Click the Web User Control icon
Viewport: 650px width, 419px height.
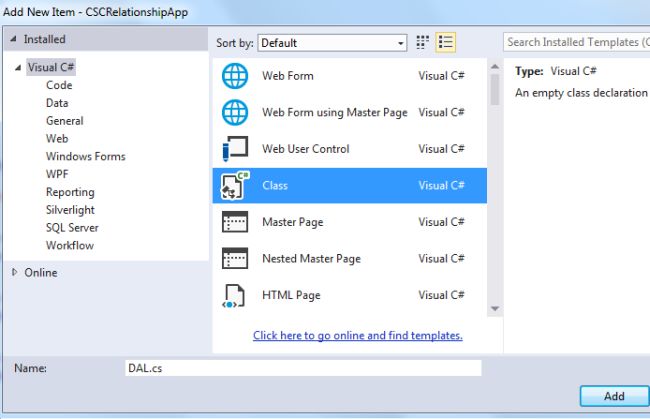[235, 149]
